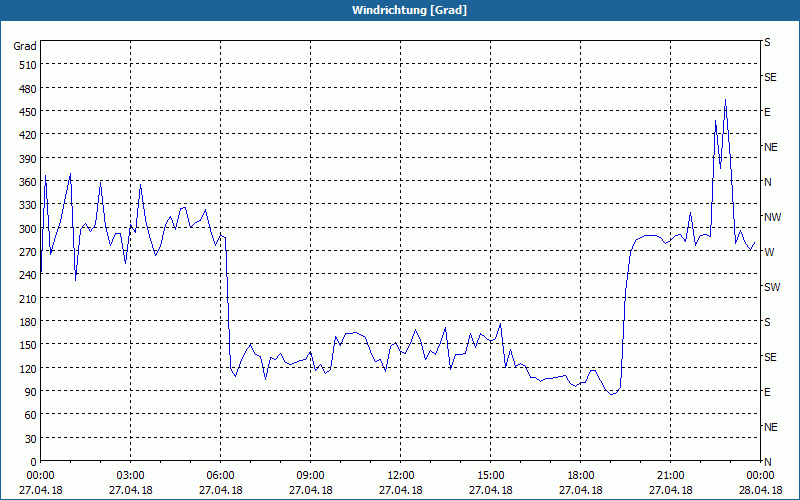The image size is (800, 500).
Task: Select the 180 value on the y-axis
Action: (28, 322)
